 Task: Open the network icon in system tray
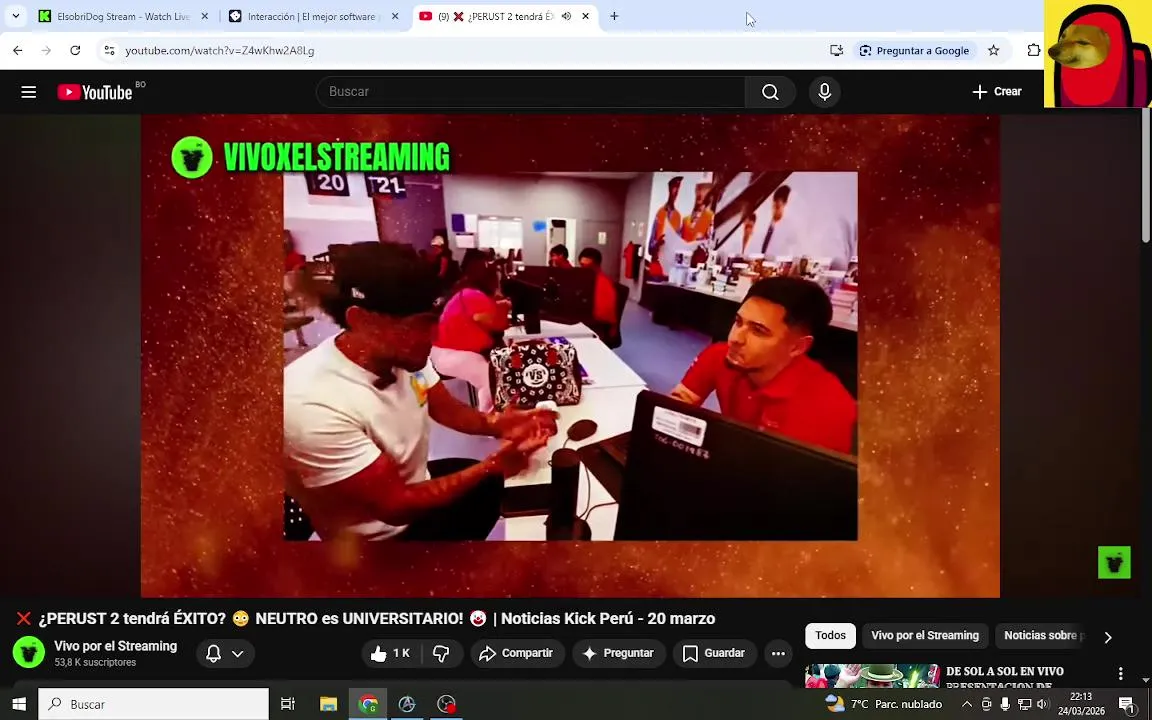pyautogui.click(x=1024, y=704)
